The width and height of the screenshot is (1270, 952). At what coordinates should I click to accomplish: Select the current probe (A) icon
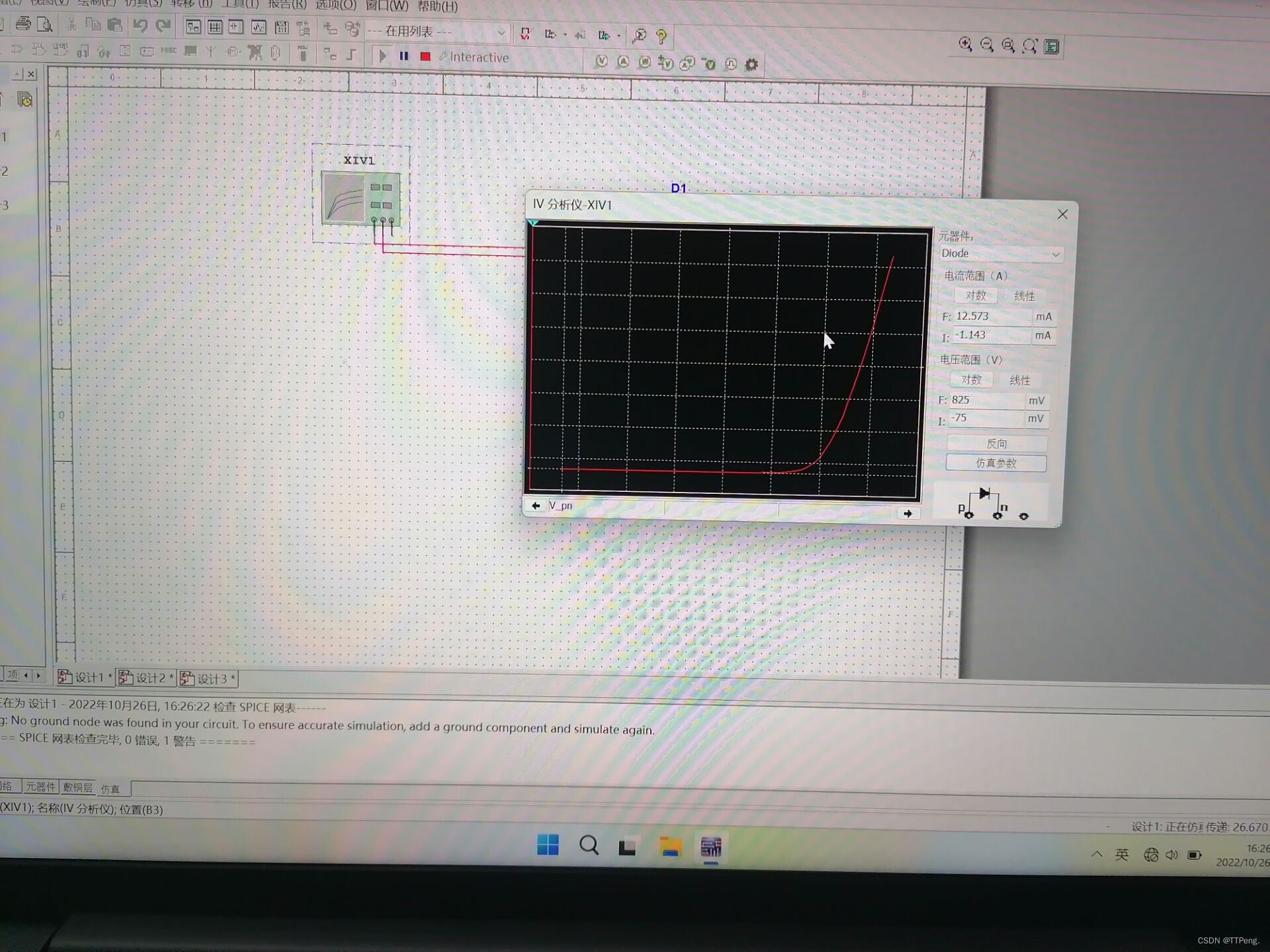point(623,62)
